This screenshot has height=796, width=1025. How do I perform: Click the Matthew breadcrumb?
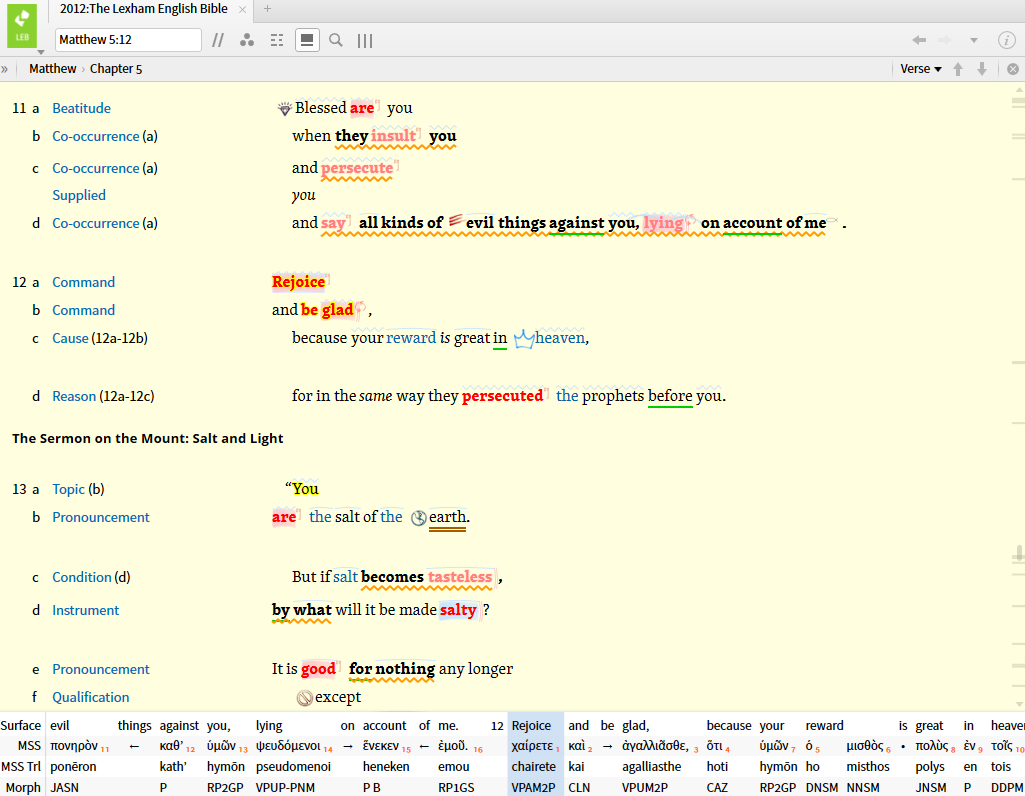52,69
